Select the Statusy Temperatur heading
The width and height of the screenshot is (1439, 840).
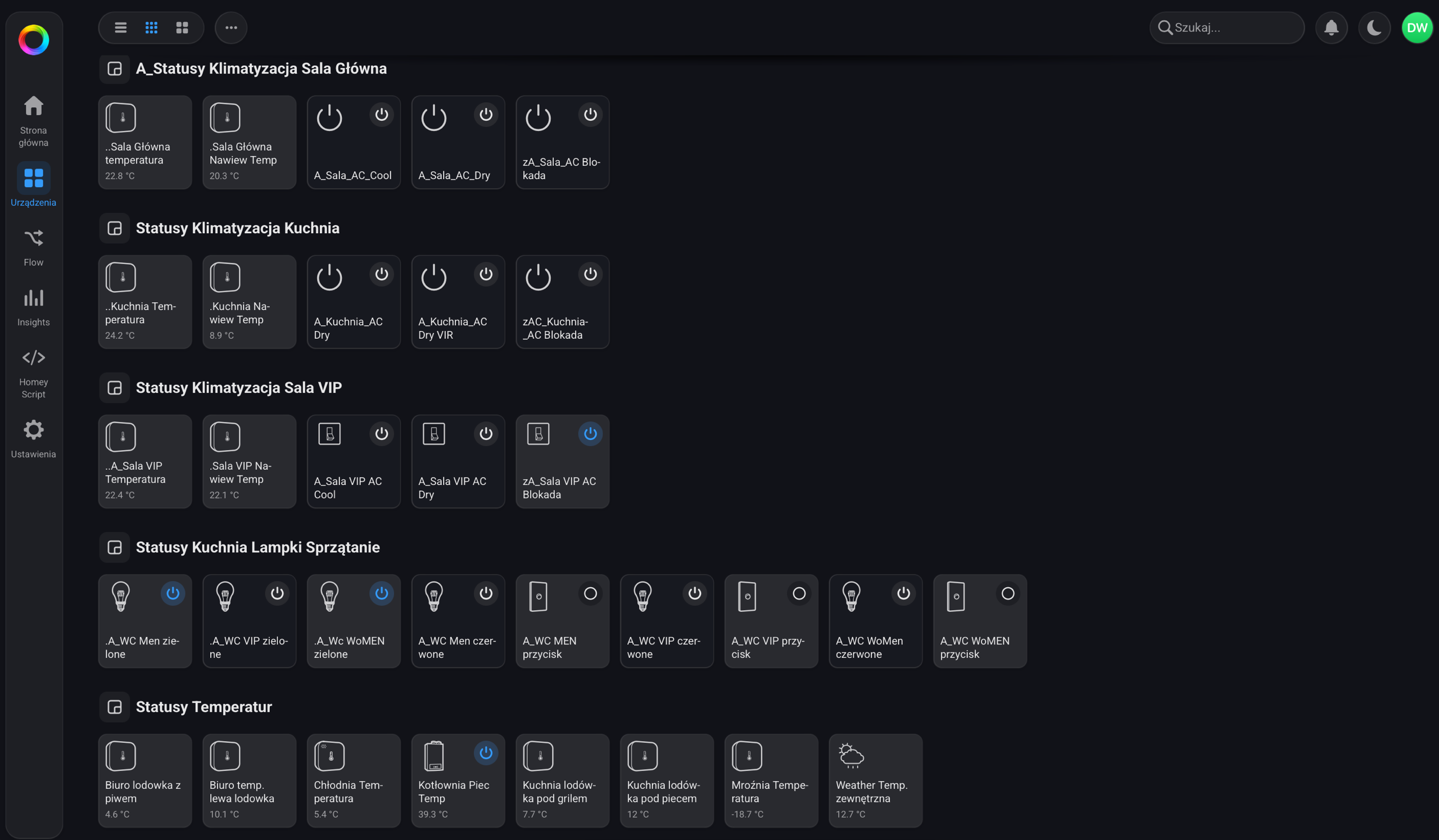click(x=204, y=707)
